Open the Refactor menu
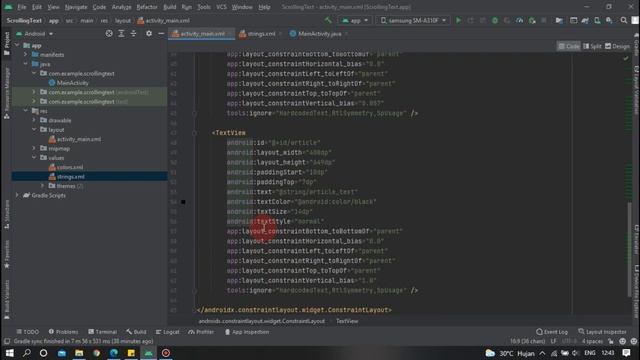The height and width of the screenshot is (360, 640). coord(147,7)
